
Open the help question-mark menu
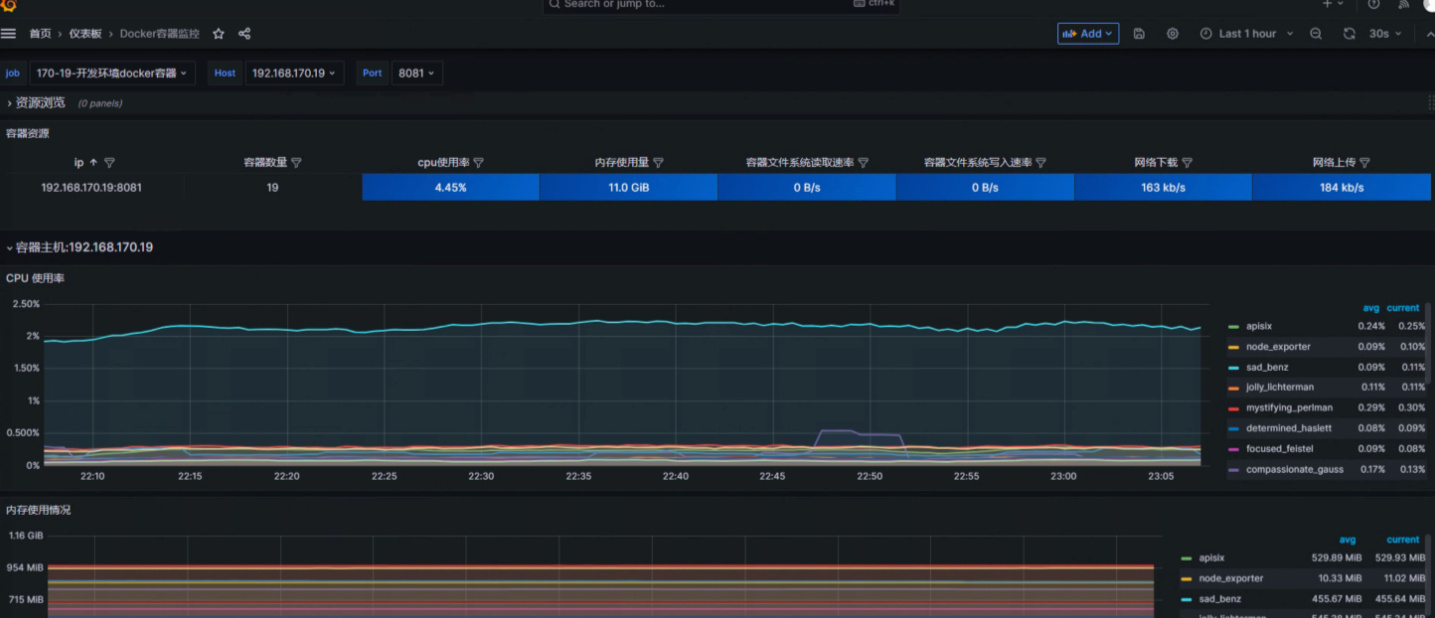click(x=1374, y=4)
